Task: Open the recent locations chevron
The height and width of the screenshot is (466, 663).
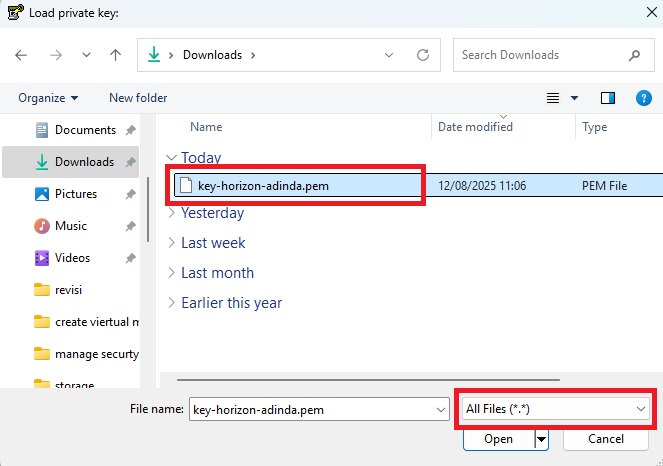Action: click(86, 55)
